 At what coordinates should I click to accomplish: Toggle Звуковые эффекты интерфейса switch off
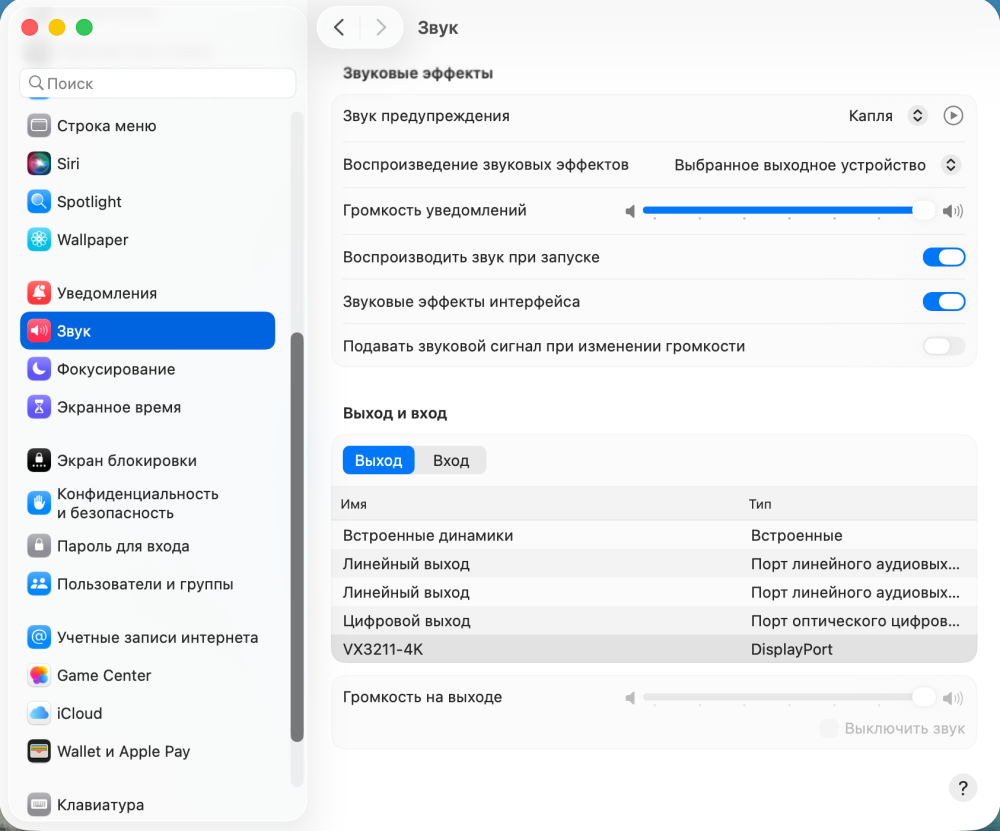click(944, 302)
